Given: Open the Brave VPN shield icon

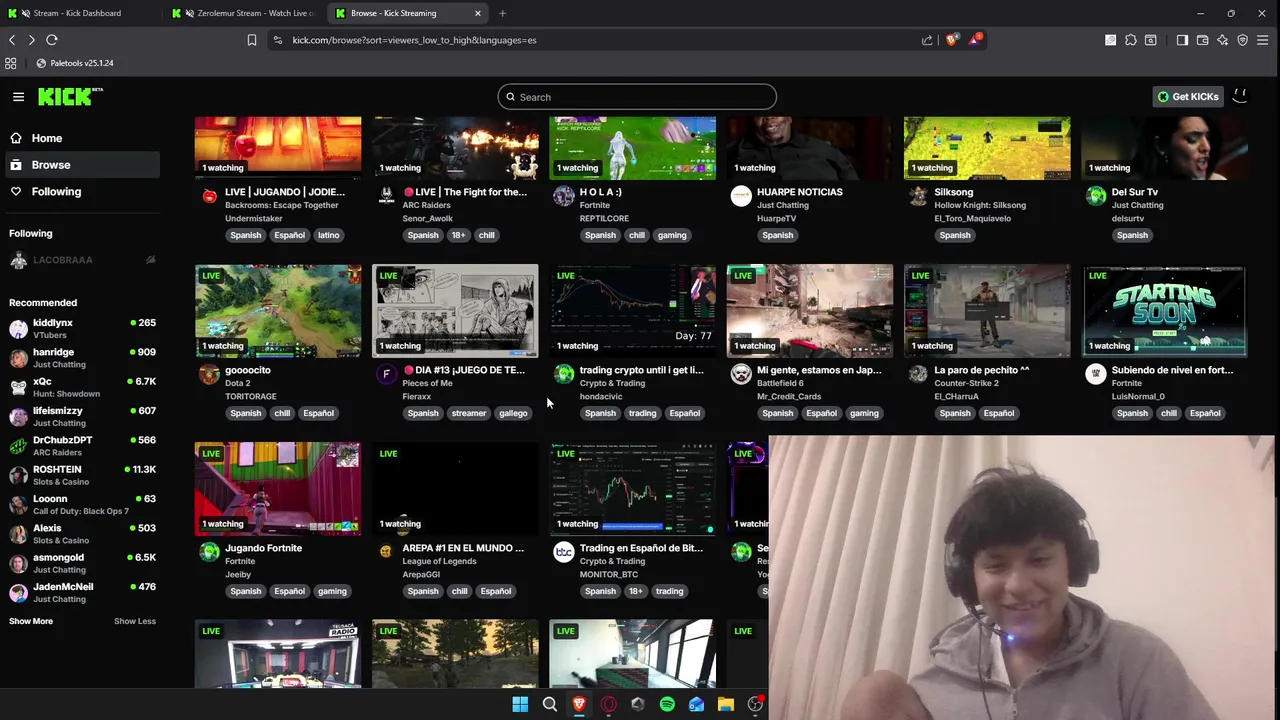Looking at the screenshot, I should (x=1243, y=40).
